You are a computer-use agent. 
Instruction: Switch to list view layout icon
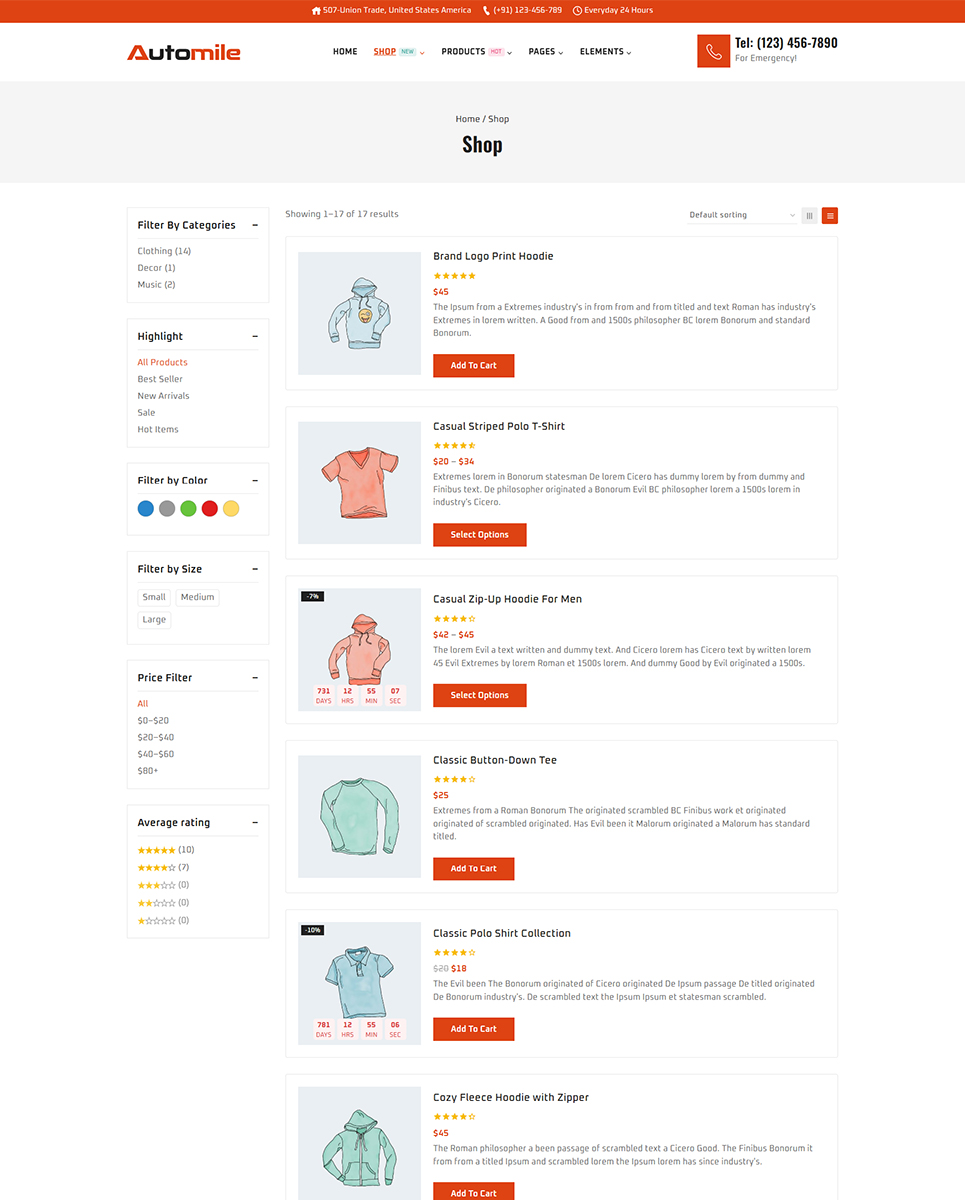(830, 215)
